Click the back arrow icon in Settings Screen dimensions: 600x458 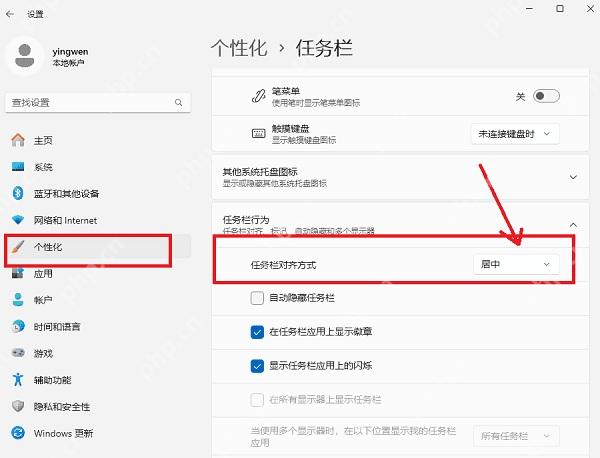[x=10, y=14]
